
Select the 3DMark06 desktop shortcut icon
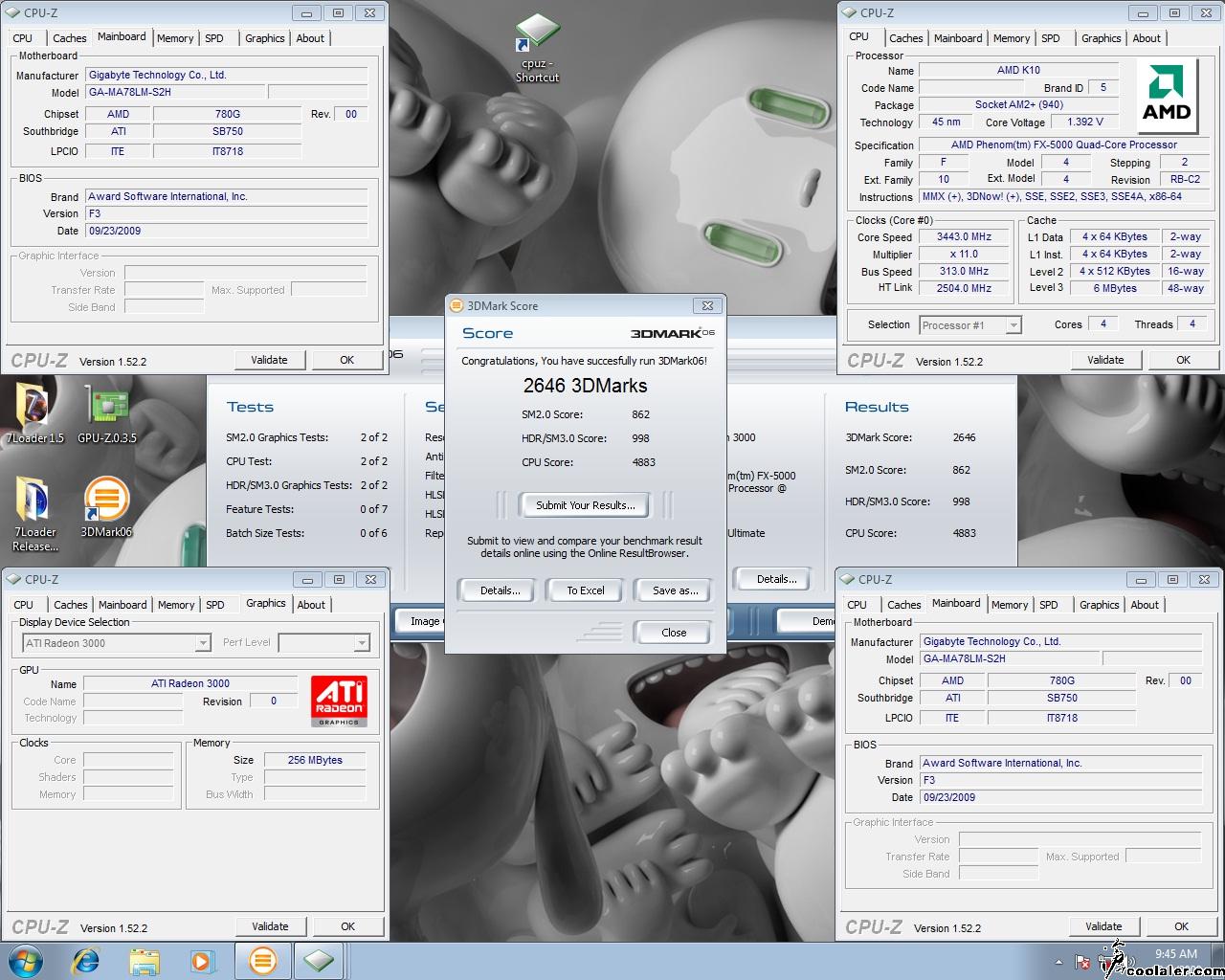[106, 508]
